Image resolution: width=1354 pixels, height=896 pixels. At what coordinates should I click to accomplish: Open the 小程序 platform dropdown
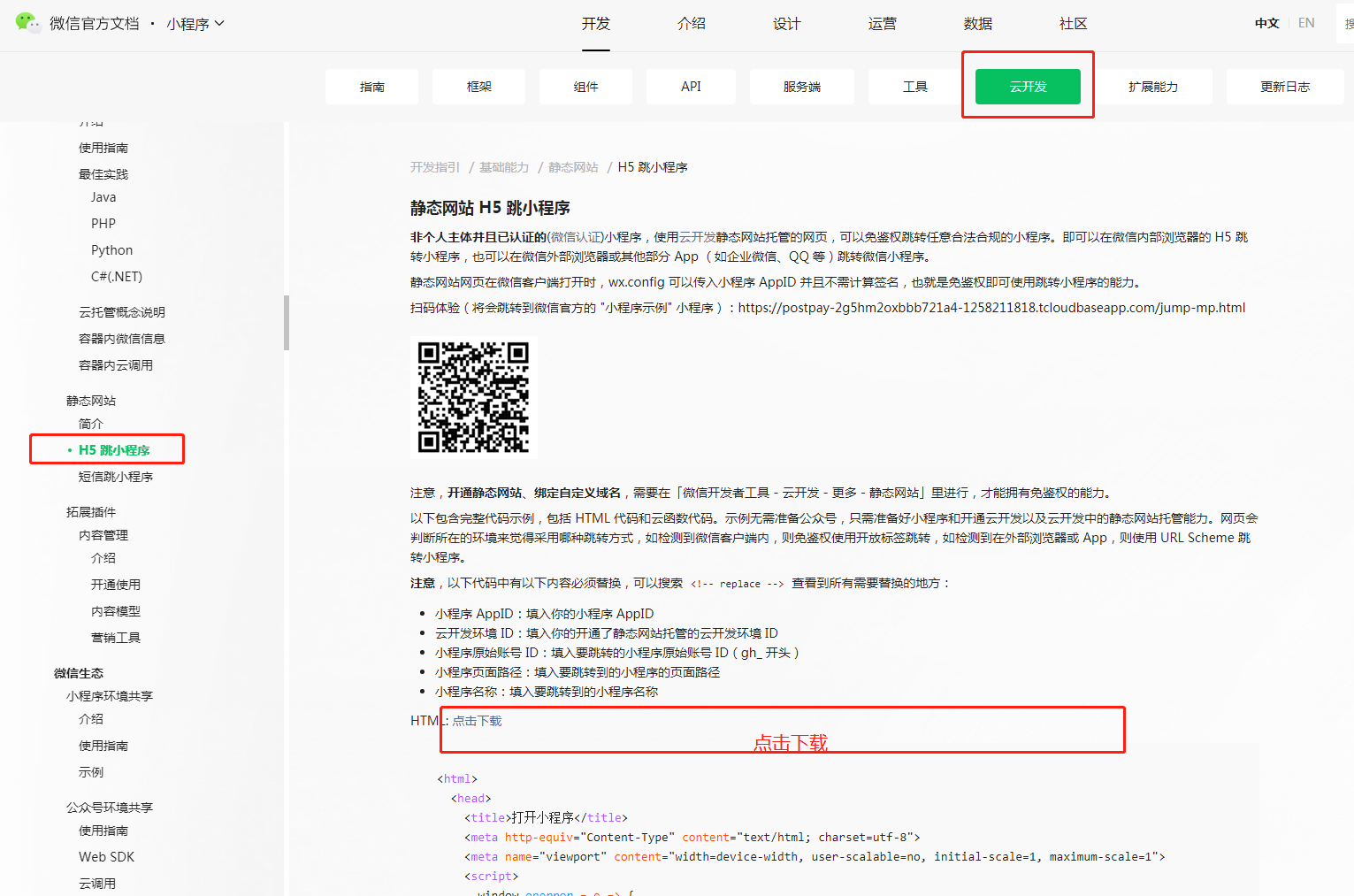coord(195,24)
